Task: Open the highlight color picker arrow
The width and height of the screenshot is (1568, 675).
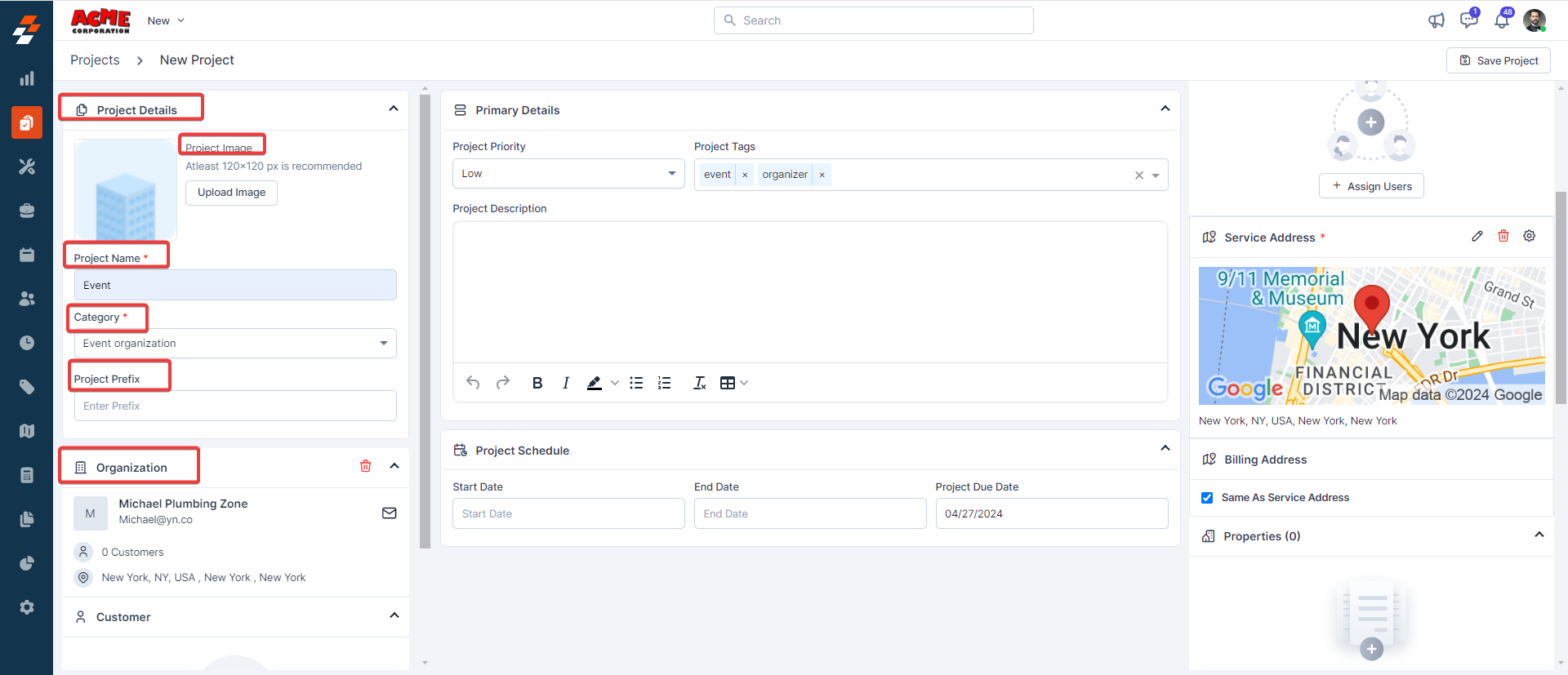Action: click(x=615, y=383)
